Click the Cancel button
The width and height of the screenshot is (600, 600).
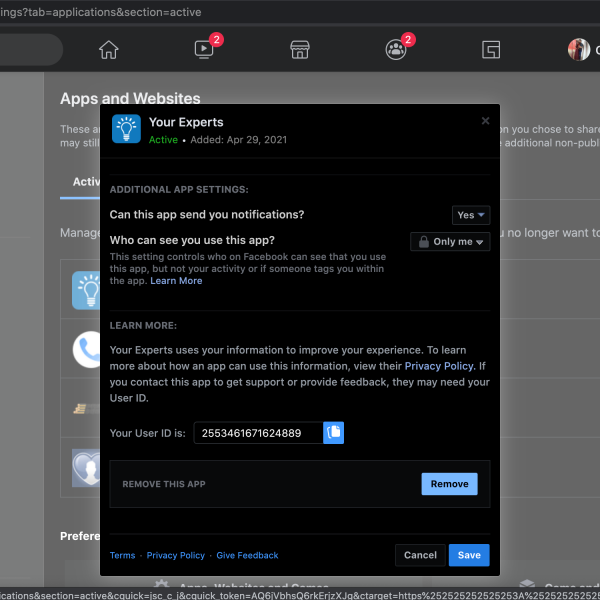tap(420, 555)
